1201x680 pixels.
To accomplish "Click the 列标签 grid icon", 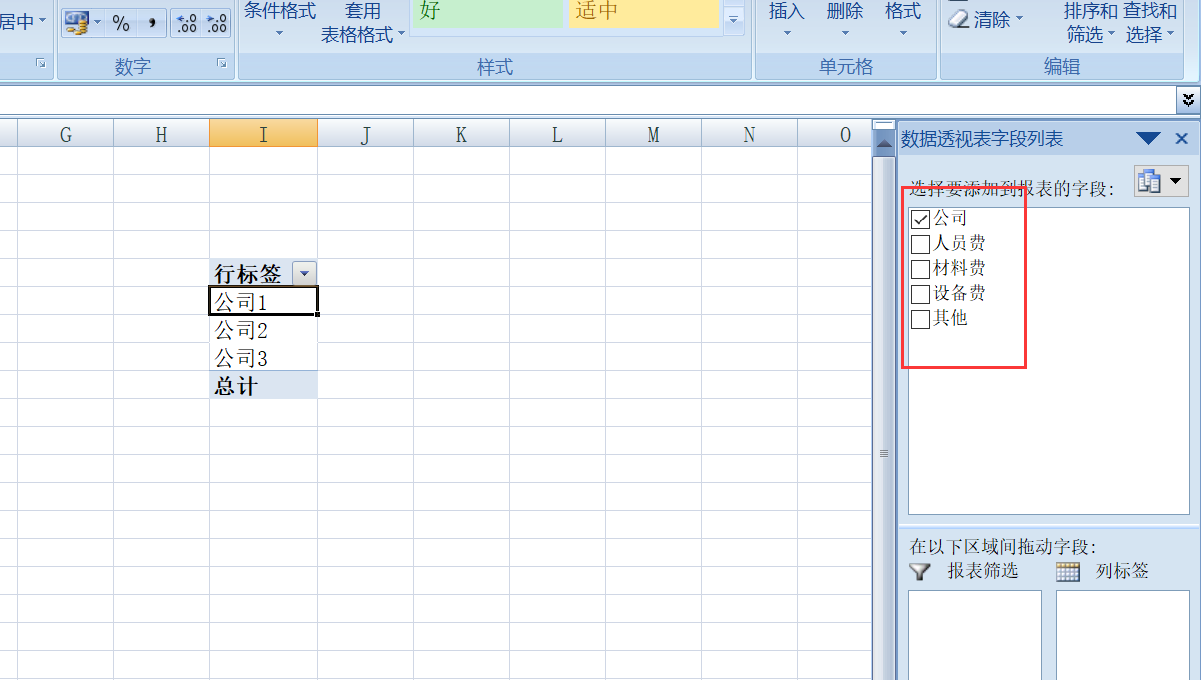I will [x=1067, y=571].
